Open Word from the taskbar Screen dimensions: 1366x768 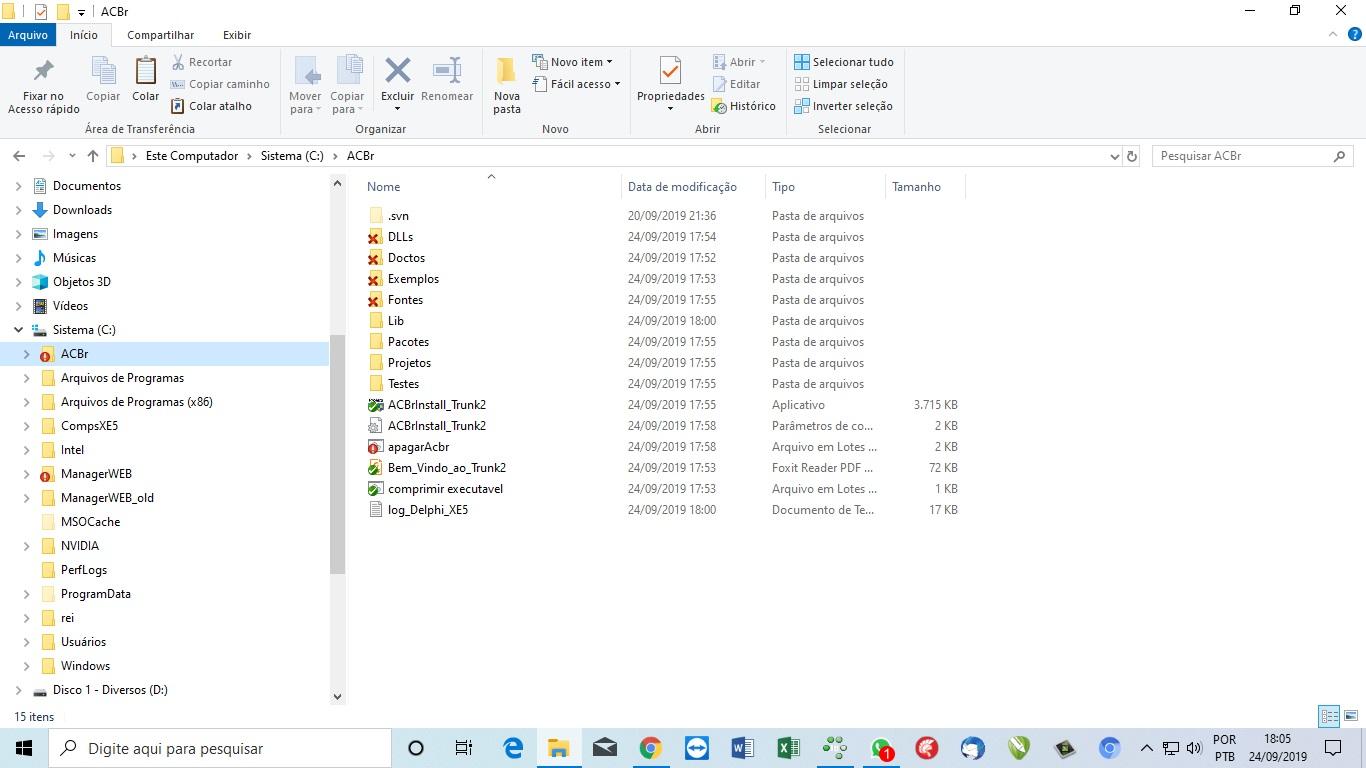(x=742, y=748)
